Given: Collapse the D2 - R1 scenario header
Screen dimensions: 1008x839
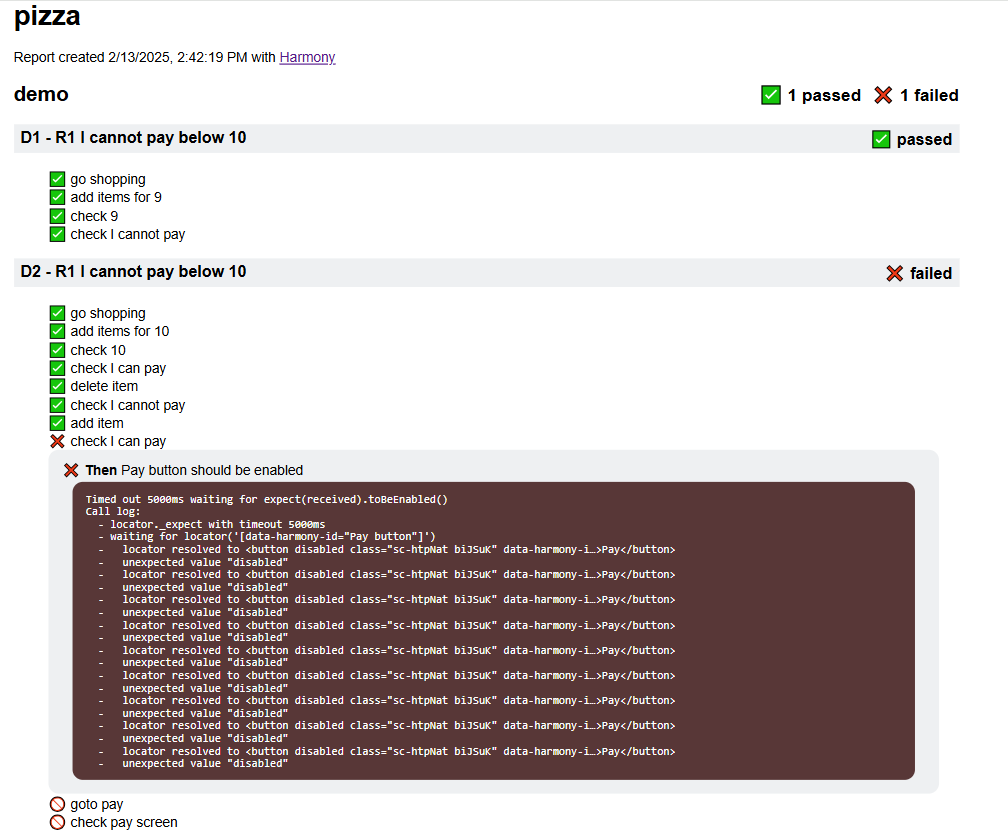Looking at the screenshot, I should pyautogui.click(x=133, y=272).
